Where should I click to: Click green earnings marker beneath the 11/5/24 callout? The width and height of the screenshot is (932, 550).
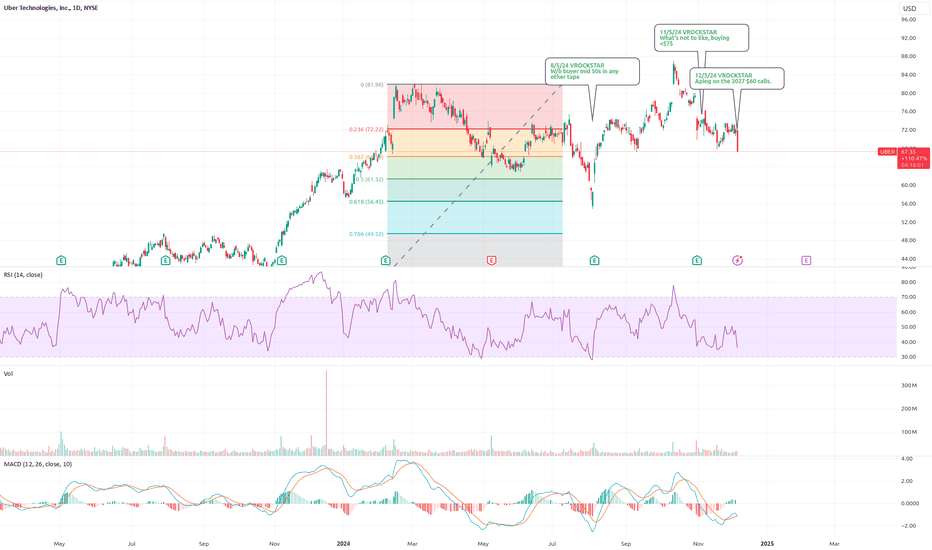tap(697, 260)
